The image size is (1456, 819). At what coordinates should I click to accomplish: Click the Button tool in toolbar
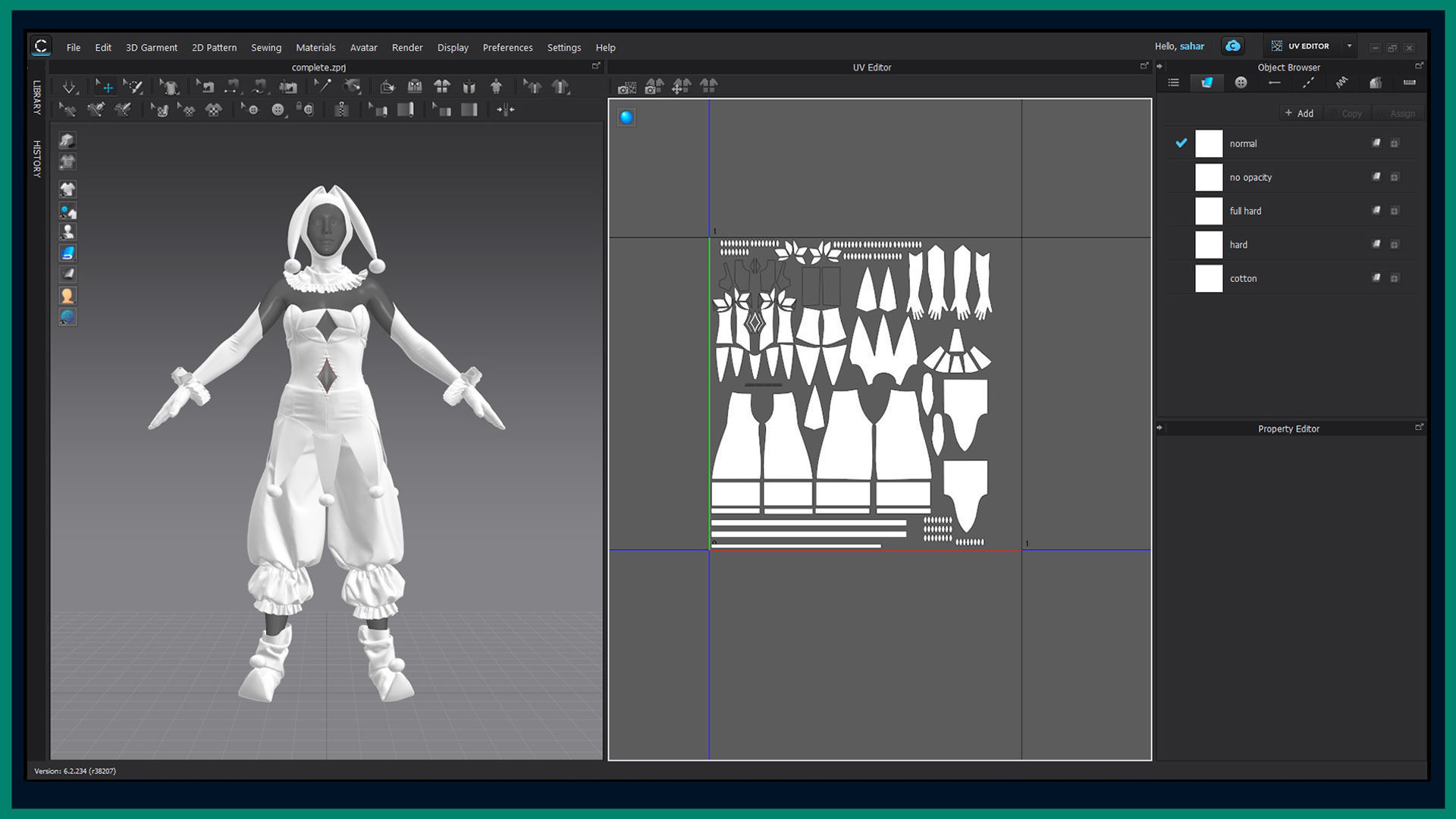(x=278, y=110)
